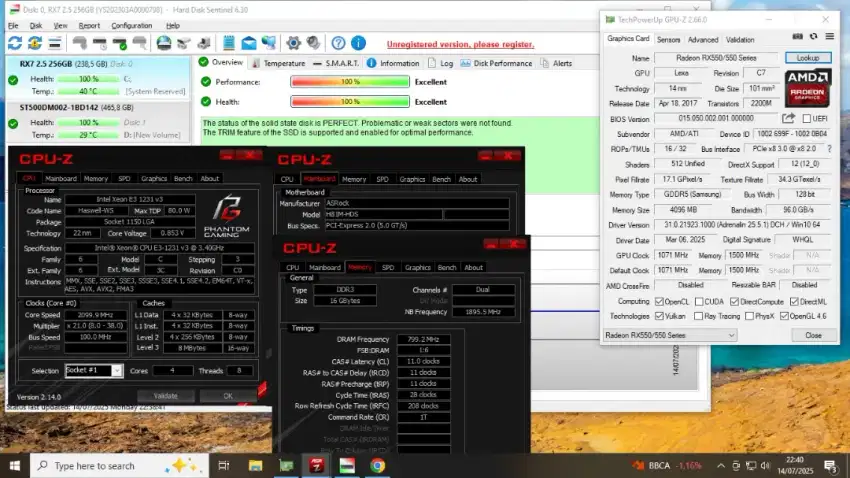Viewport: 850px width, 478px height.
Task: Switch to the S.M.A.R.T. tab
Action: pos(336,63)
